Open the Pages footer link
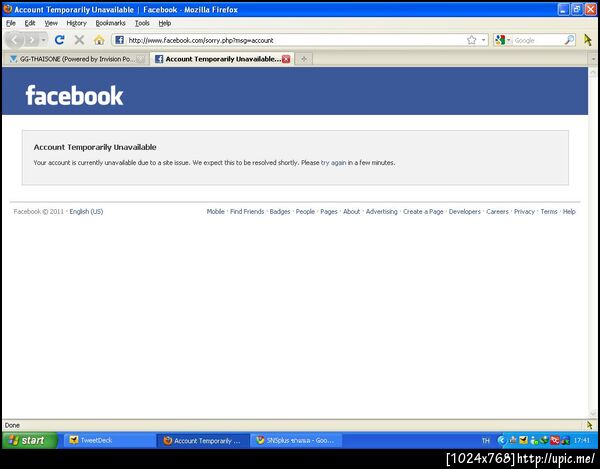The width and height of the screenshot is (600, 469). click(x=329, y=212)
